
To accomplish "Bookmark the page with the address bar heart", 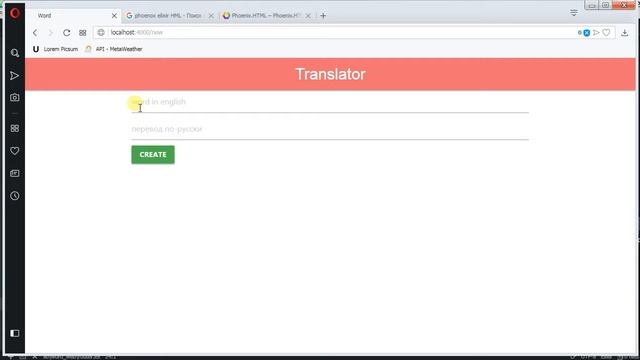I will 607,32.
